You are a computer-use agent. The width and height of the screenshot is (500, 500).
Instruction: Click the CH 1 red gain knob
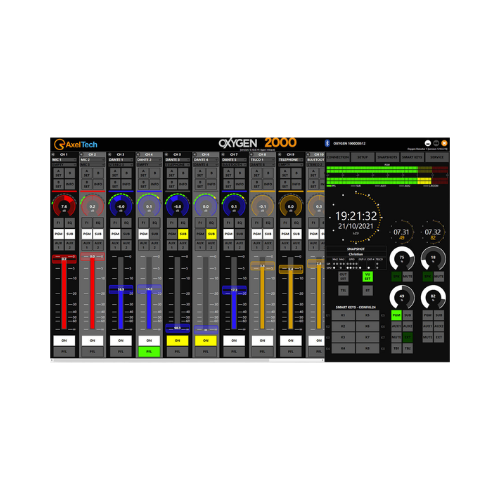pyautogui.click(x=64, y=207)
